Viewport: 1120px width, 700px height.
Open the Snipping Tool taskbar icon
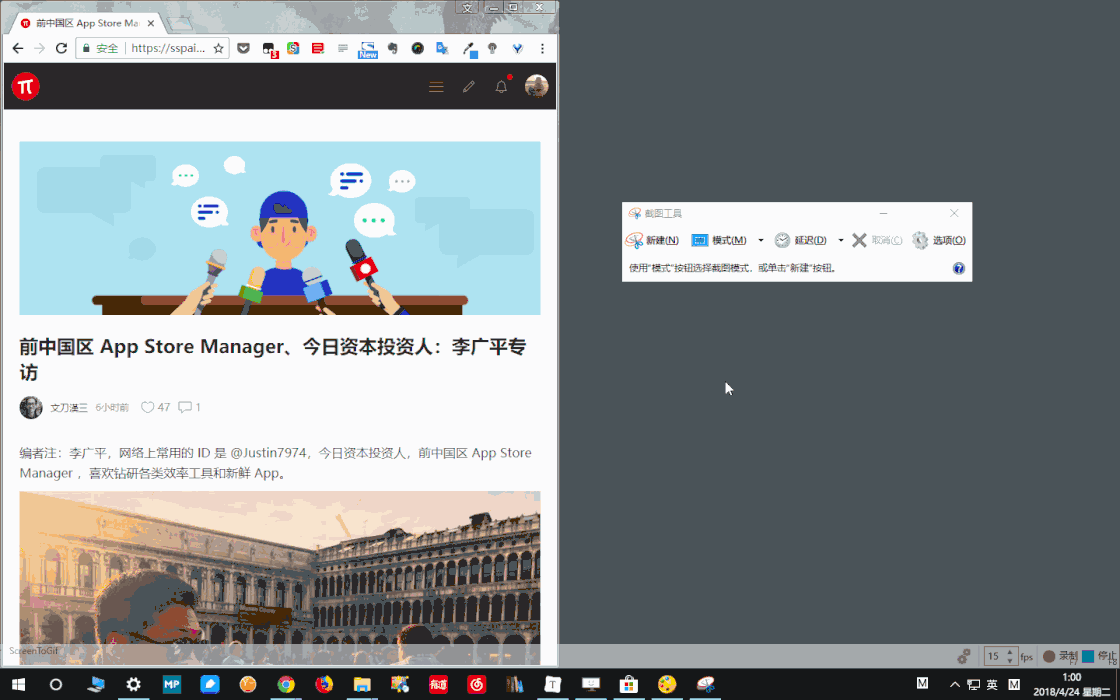705,684
